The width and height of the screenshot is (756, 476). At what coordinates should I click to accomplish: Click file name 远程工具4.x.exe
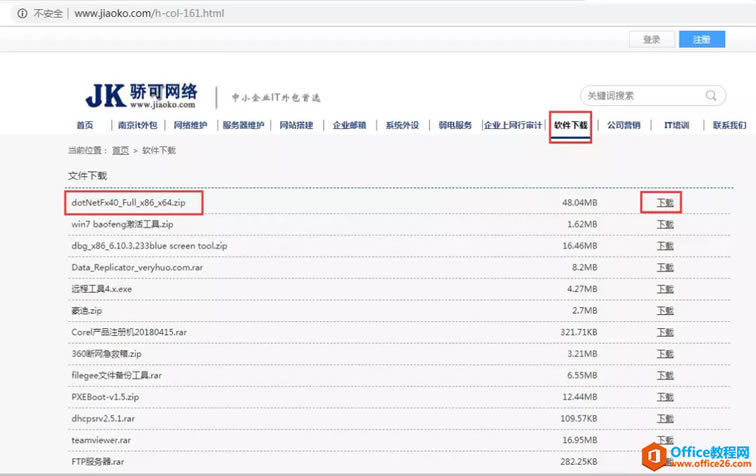101,289
